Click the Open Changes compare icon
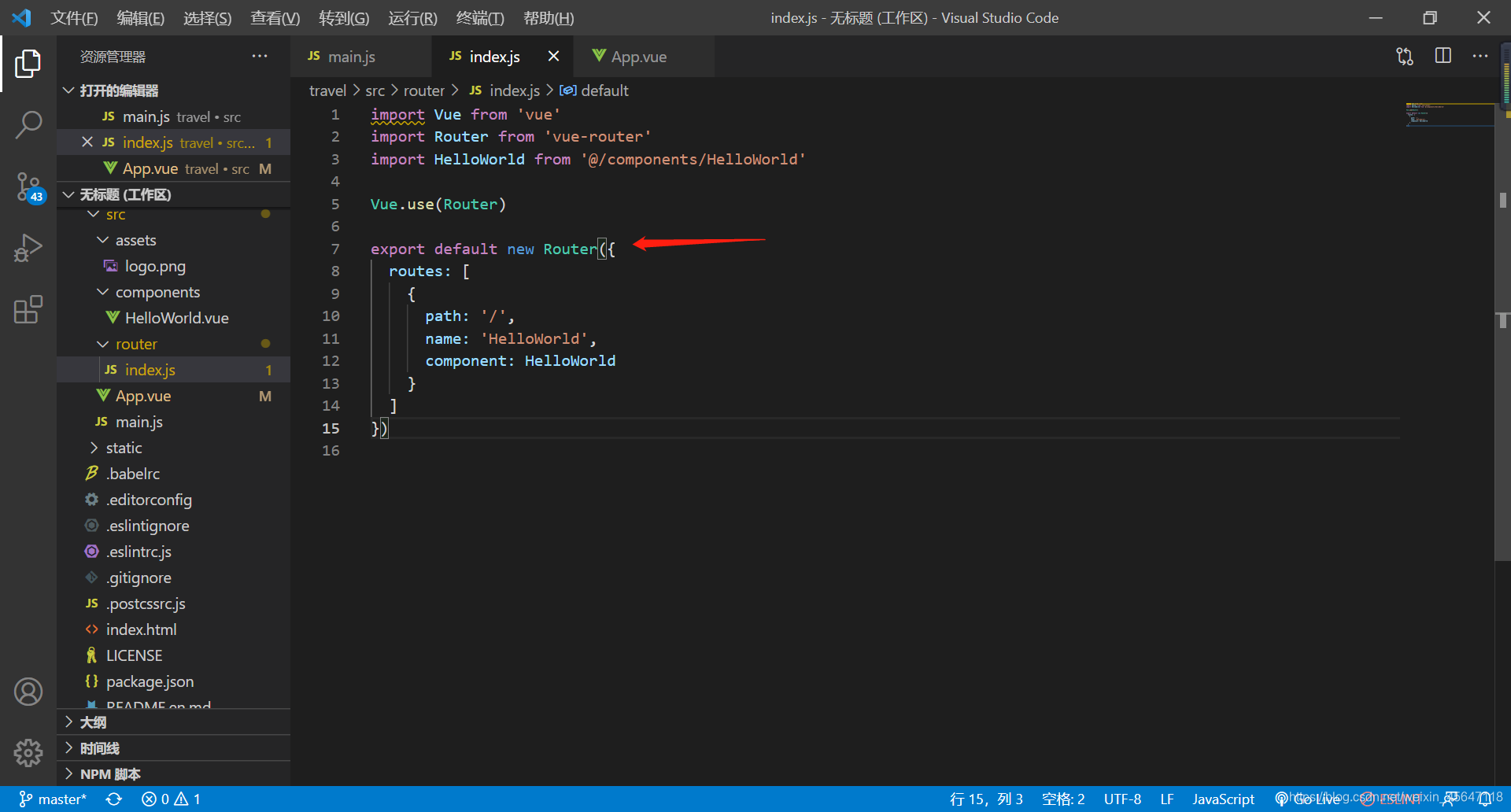The image size is (1511, 812). [x=1405, y=56]
